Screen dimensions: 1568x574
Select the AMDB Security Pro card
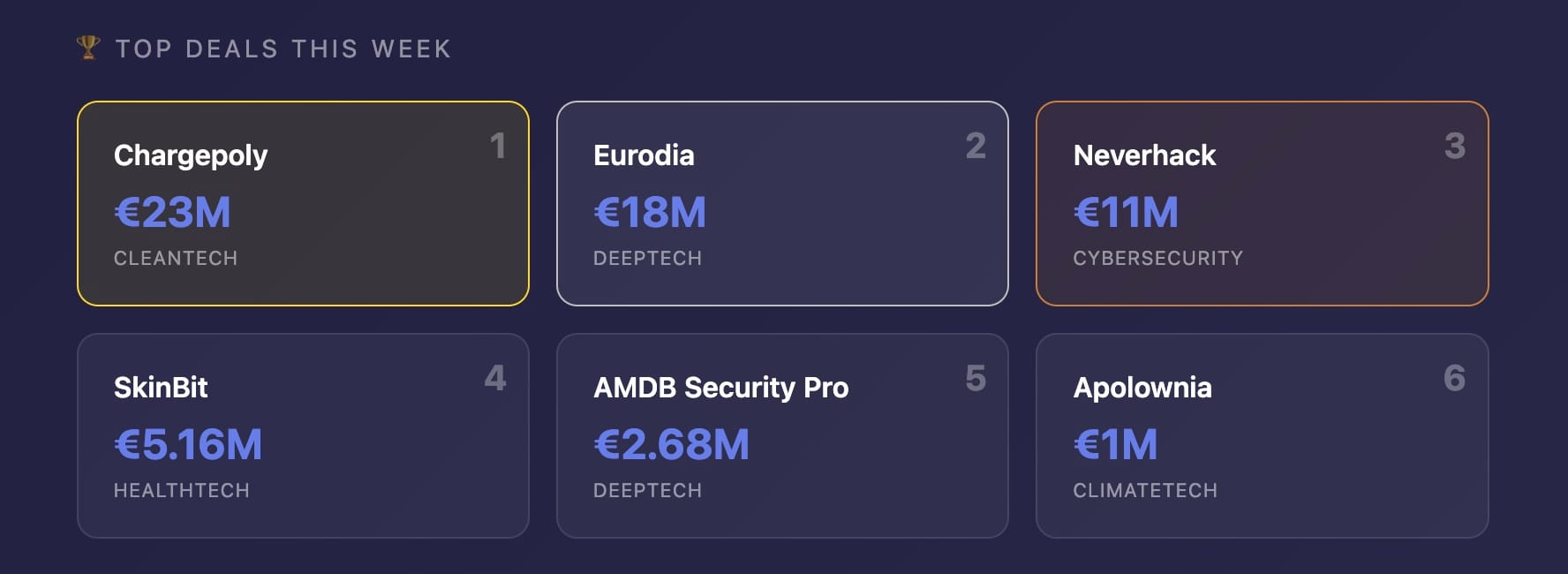782,435
